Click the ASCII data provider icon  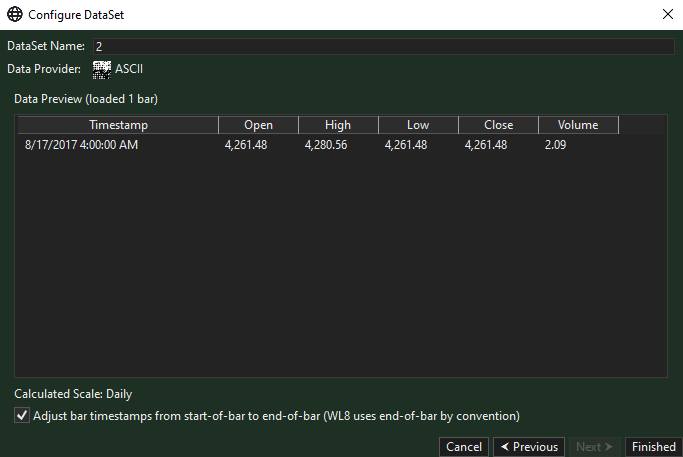pos(101,70)
